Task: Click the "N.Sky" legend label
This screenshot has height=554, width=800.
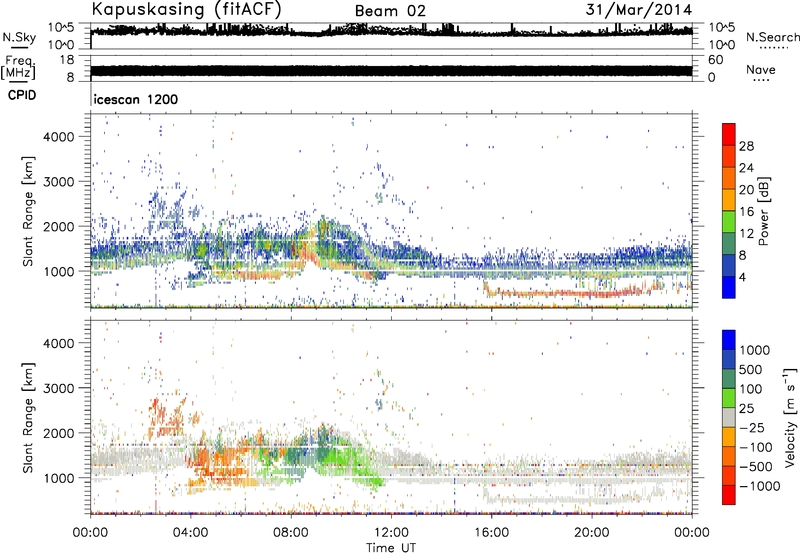Action: 19,37
